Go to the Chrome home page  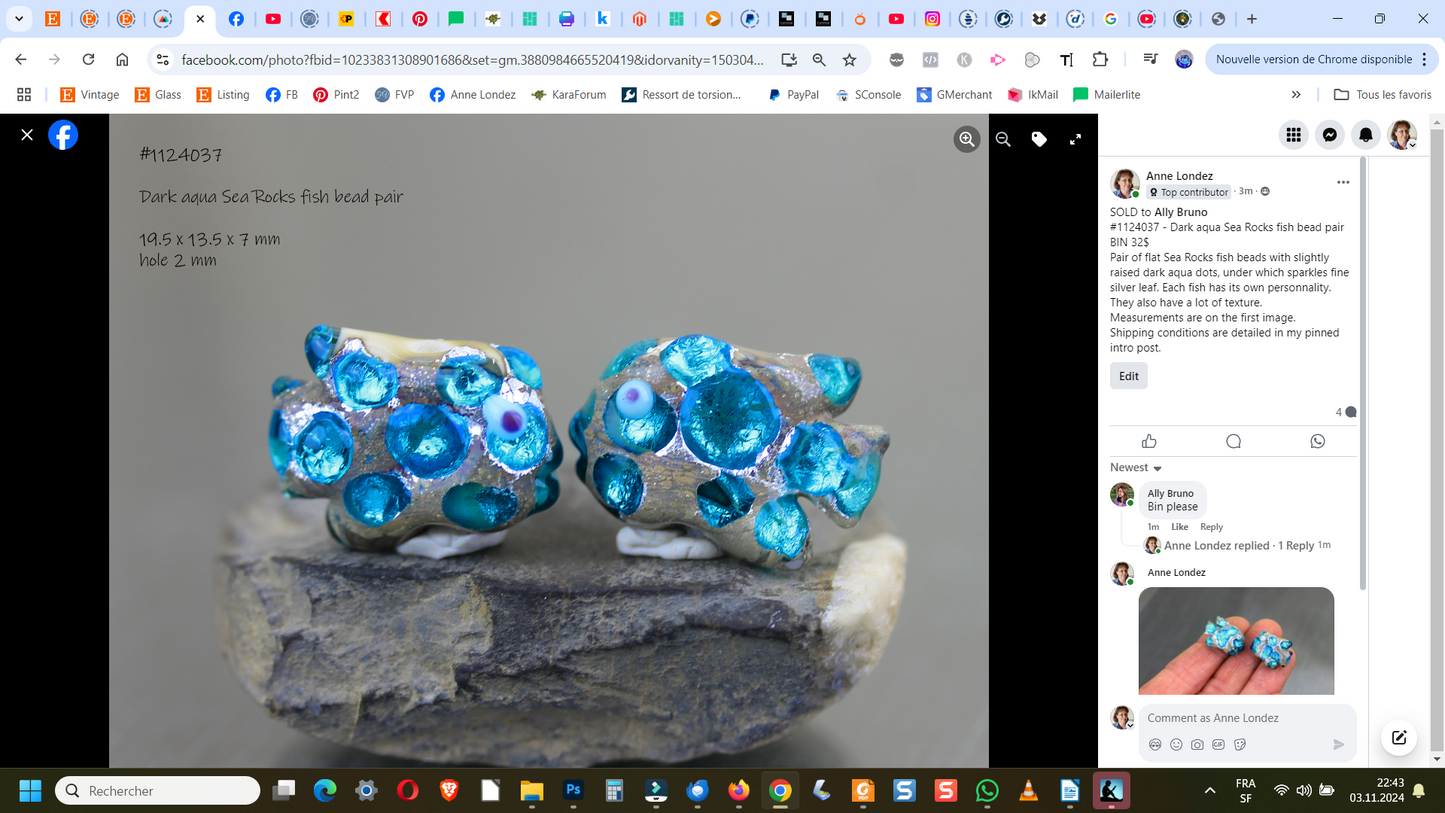pos(122,60)
